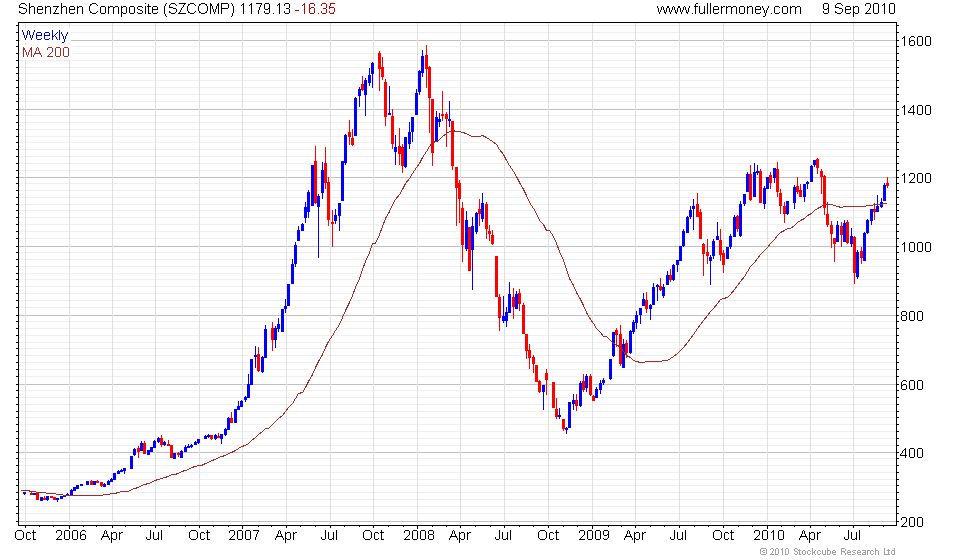Click the Stockcube Research Ltd copyright text

tap(828, 552)
